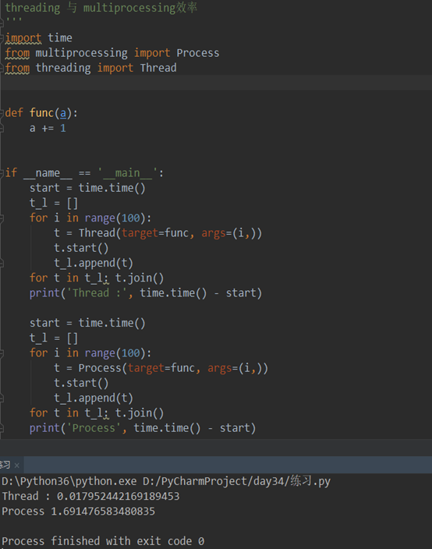Image resolution: width=432 pixels, height=549 pixels.
Task: Click the Thread timing output line
Action: (91, 496)
